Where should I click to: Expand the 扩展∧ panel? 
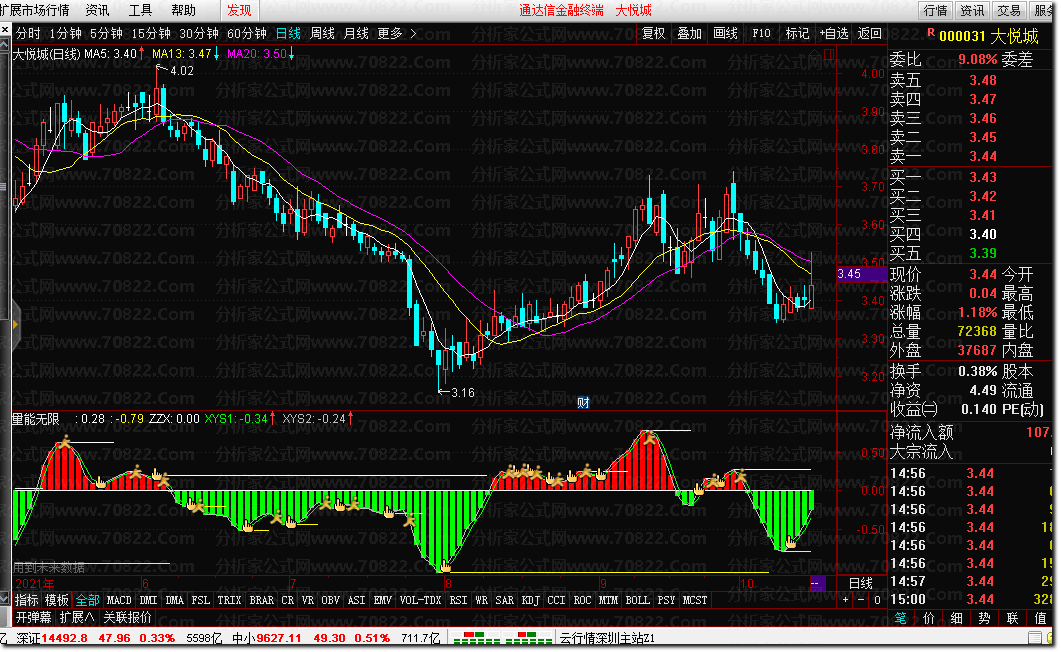[x=77, y=618]
